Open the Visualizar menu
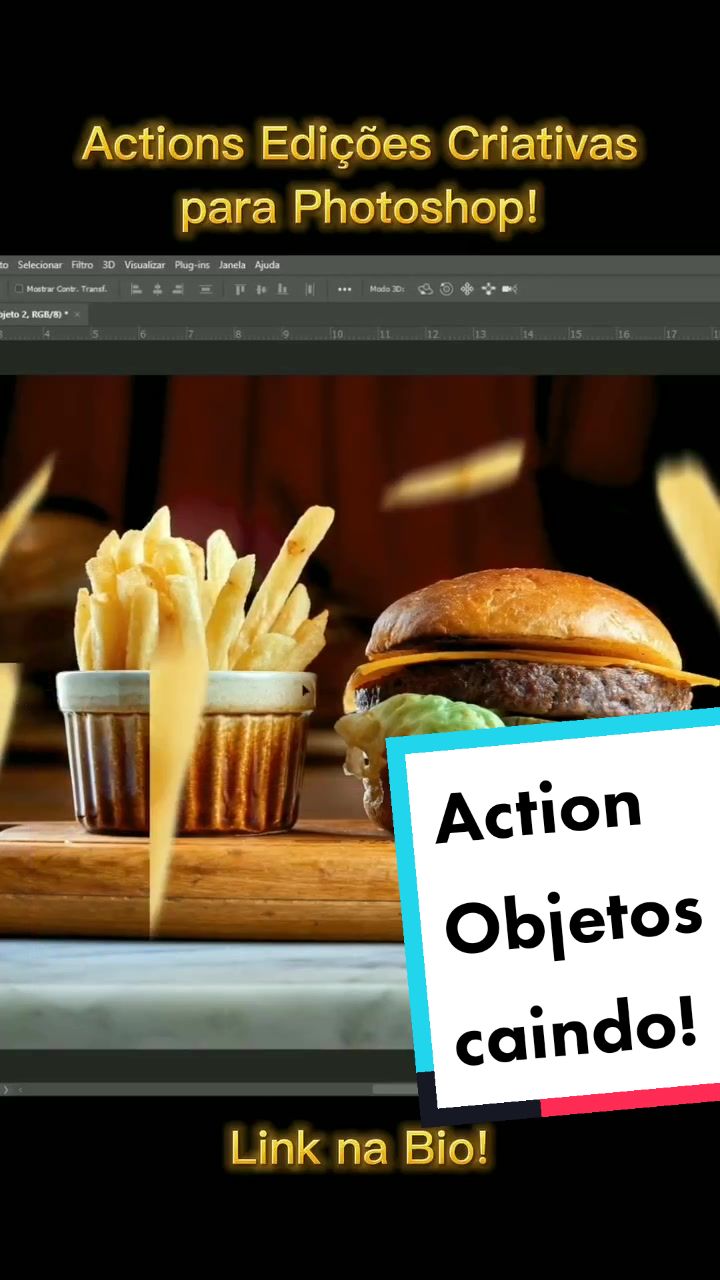Viewport: 720px width, 1280px height. click(x=145, y=265)
